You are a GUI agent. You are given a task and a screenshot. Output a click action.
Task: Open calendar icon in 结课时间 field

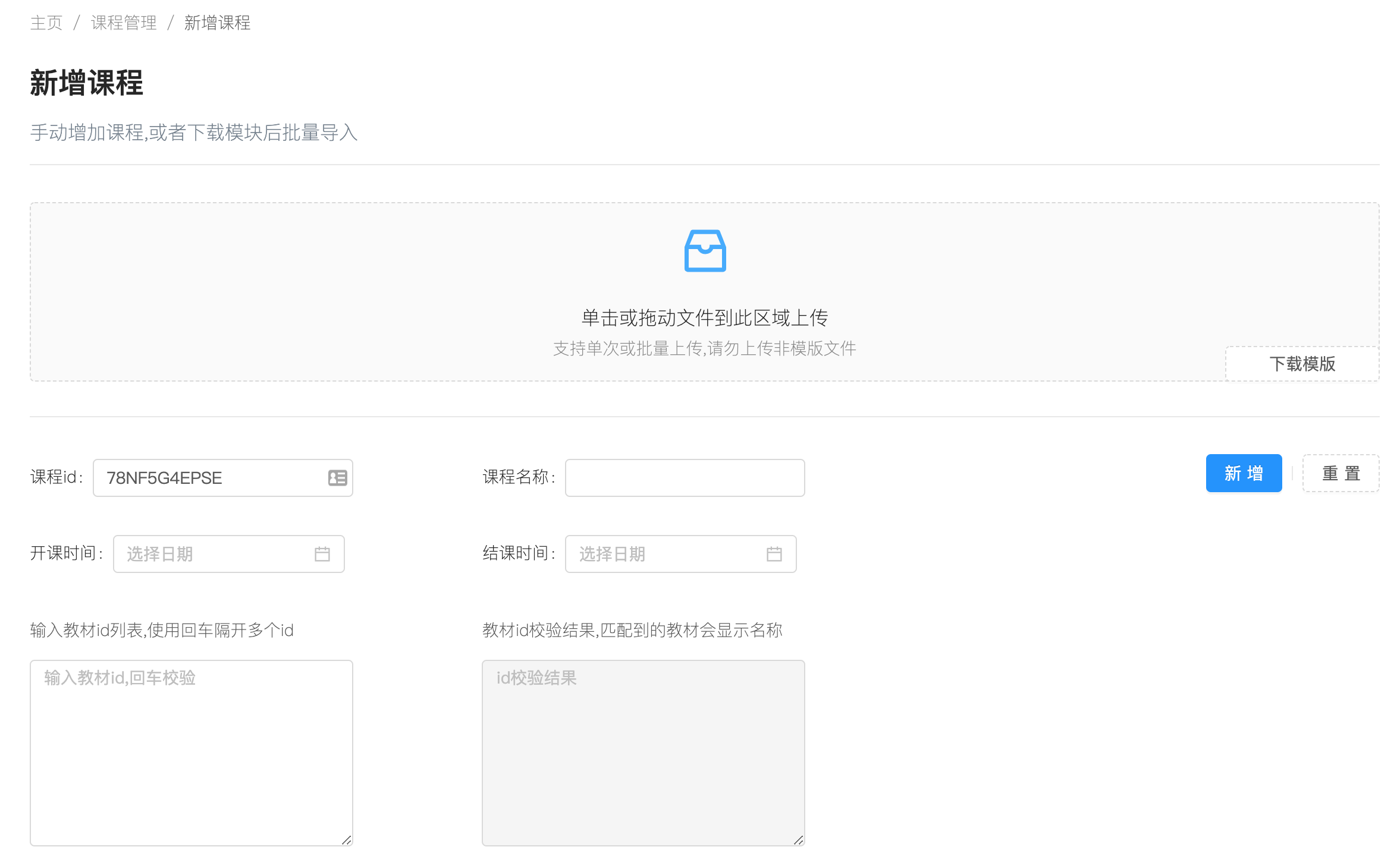coord(774,554)
